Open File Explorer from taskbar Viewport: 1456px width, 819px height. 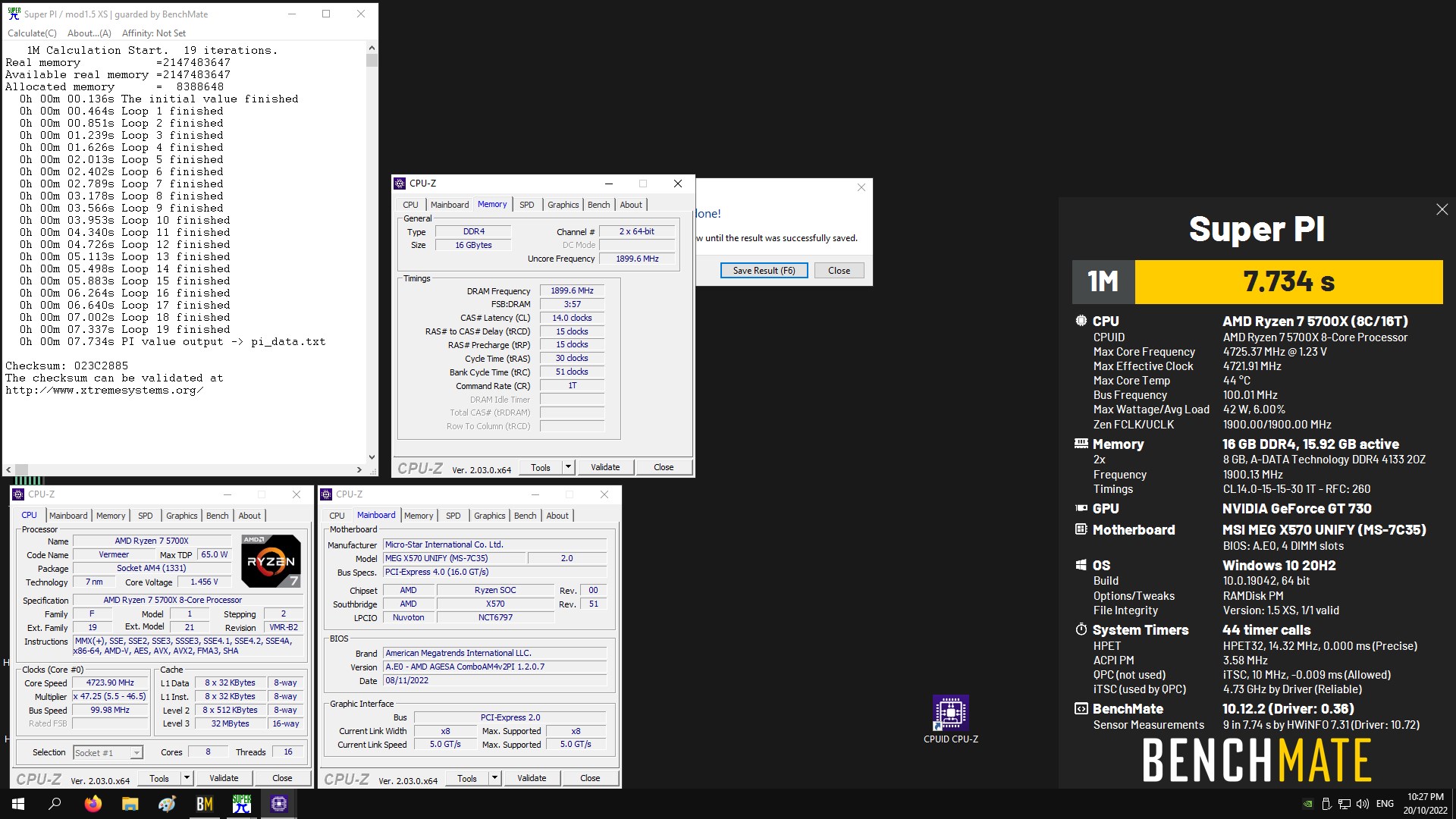[x=130, y=804]
